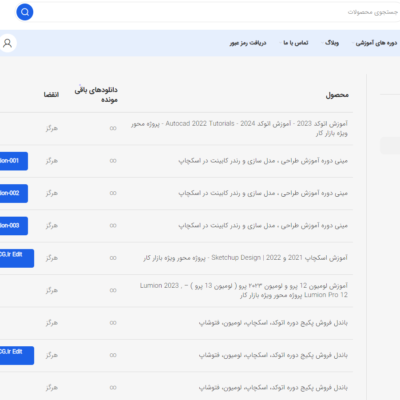Open the user account profile icon

pos(7,43)
